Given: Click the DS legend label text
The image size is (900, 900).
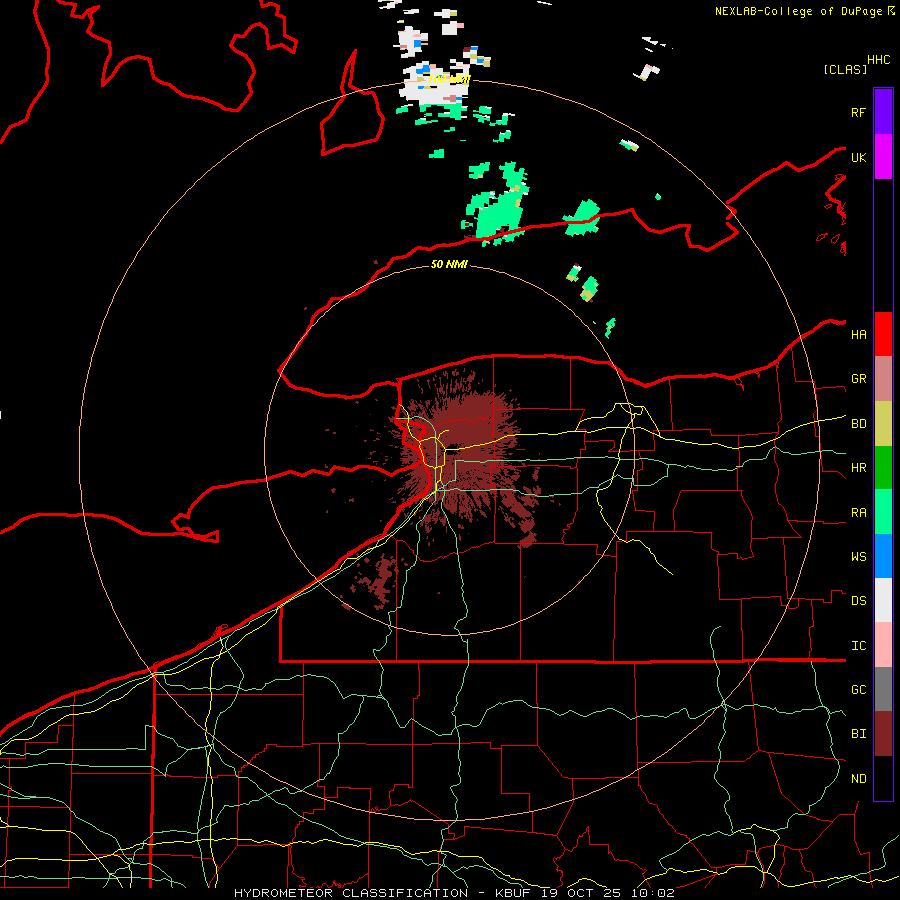Looking at the screenshot, I should coord(858,601).
